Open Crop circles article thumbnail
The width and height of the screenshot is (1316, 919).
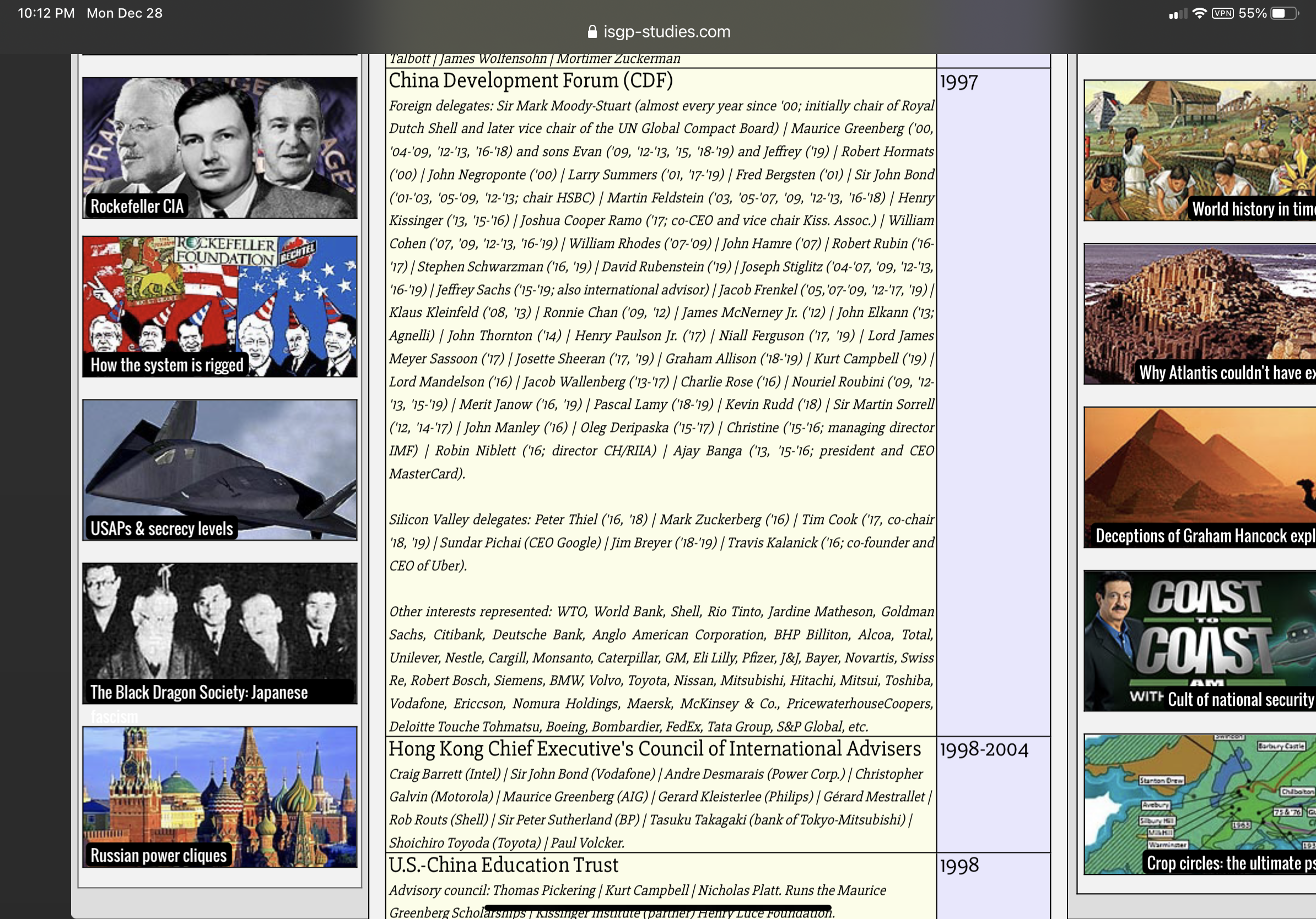coord(1200,804)
